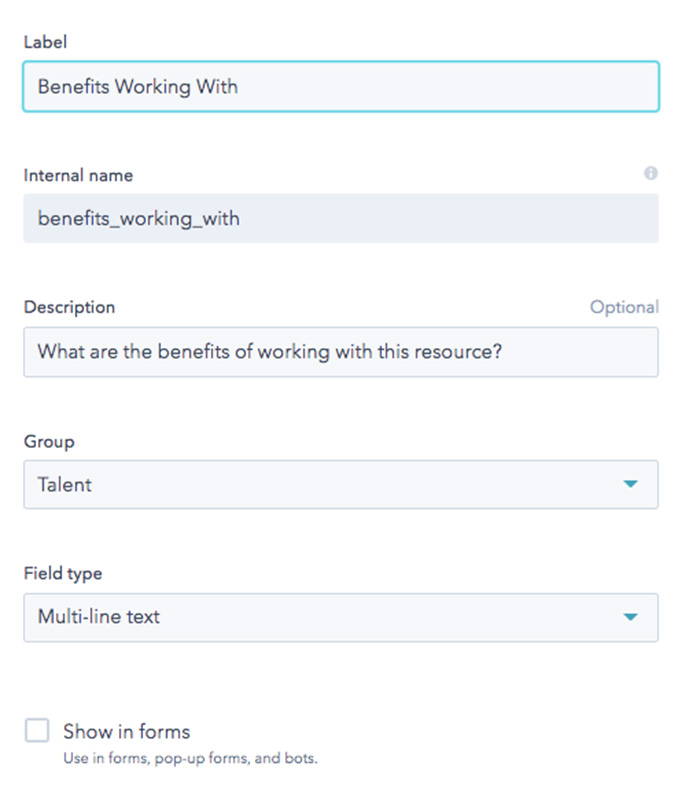This screenshot has height=803, width=700.
Task: Click the 'Group' field heading
Action: click(x=49, y=441)
